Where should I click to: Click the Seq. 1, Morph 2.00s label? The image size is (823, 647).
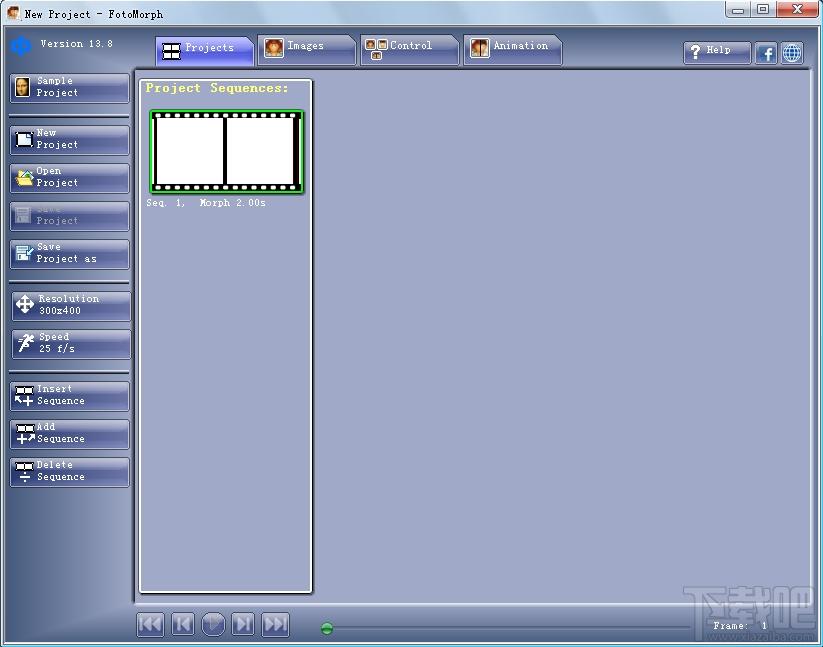coord(206,203)
